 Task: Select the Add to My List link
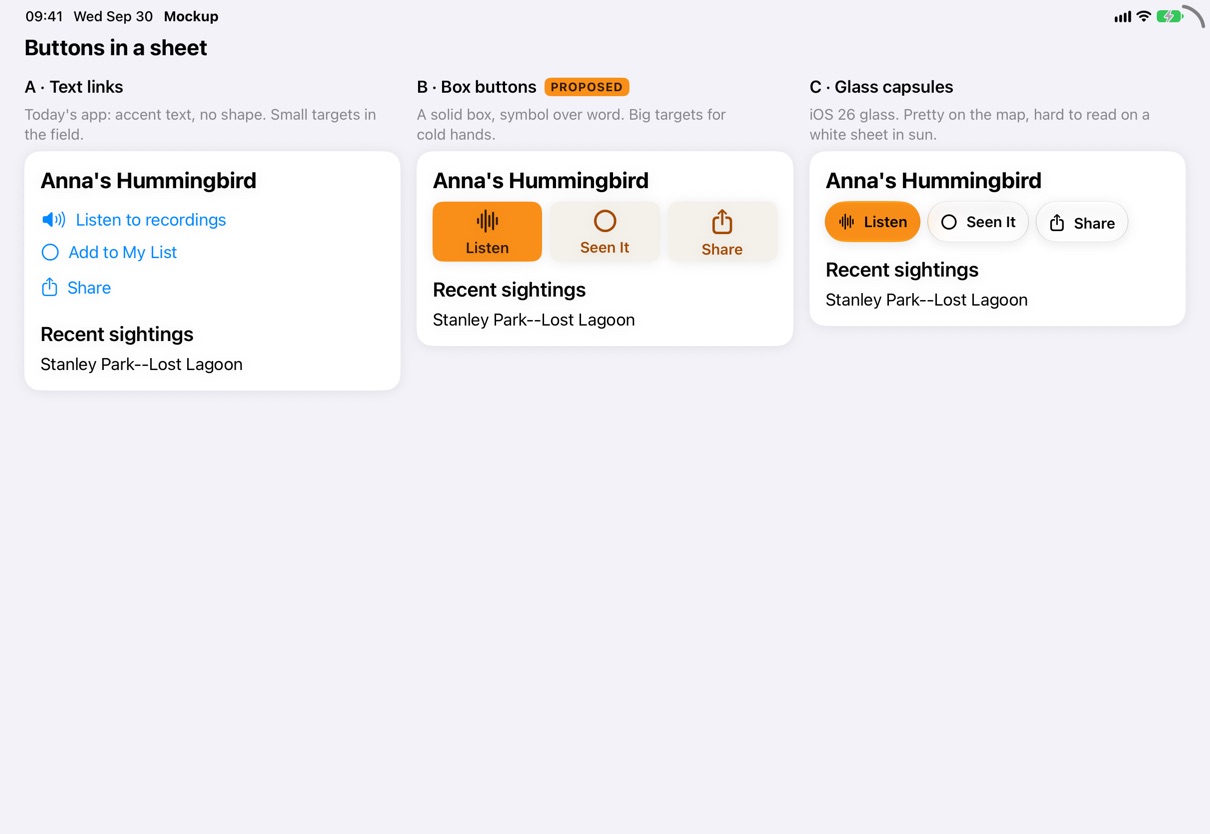[122, 252]
